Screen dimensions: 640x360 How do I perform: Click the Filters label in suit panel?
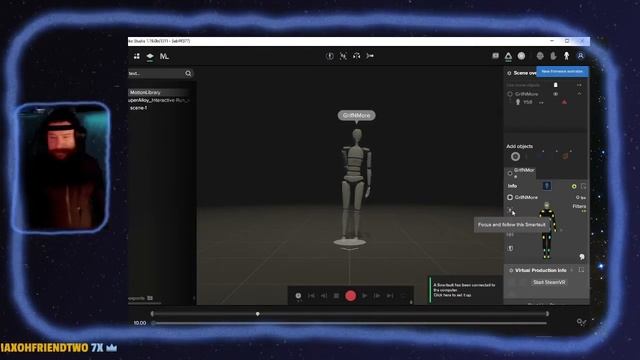coord(579,207)
